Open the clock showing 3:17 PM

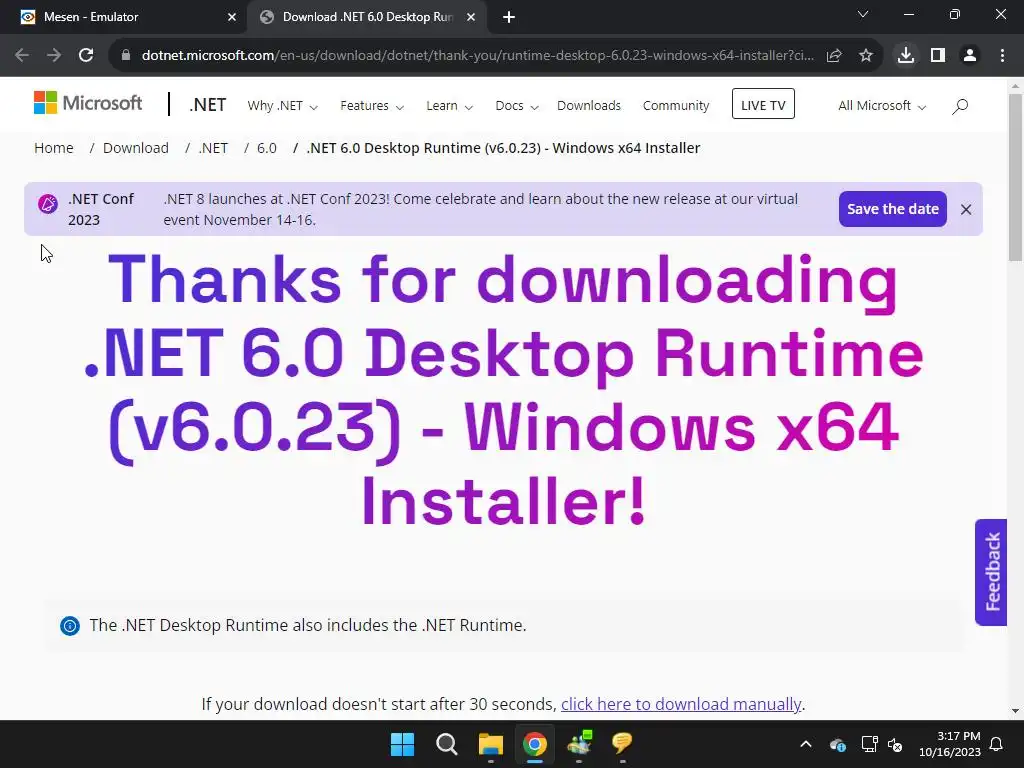[950, 744]
